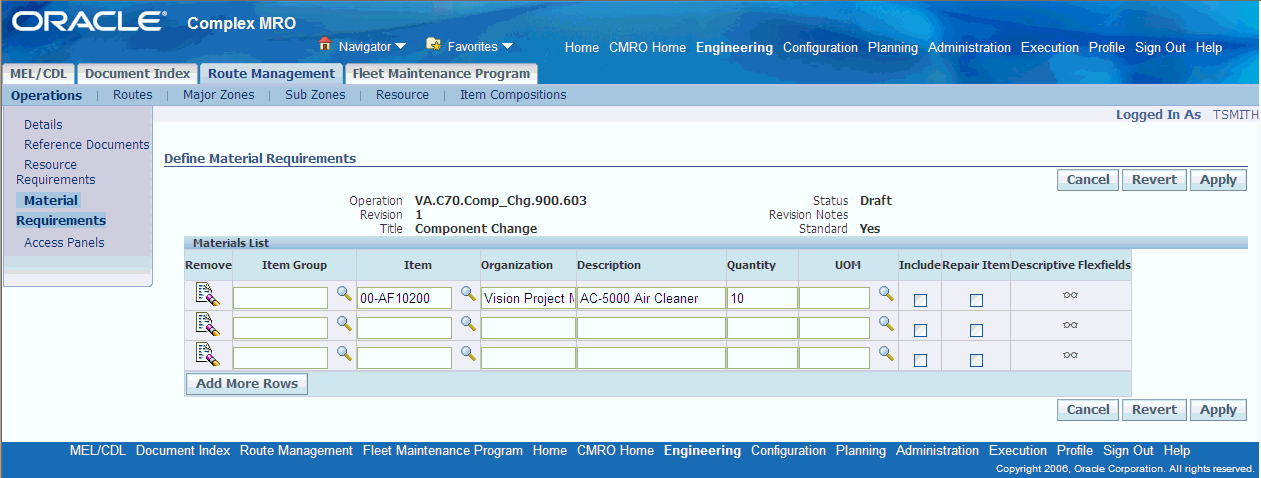The width and height of the screenshot is (1261, 478).
Task: Click the remove icon in the 00-AF10200 row
Action: pos(207,294)
